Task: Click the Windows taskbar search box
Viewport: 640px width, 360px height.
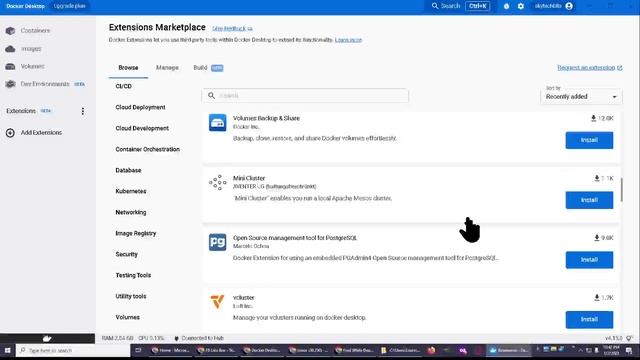Action: point(73,350)
